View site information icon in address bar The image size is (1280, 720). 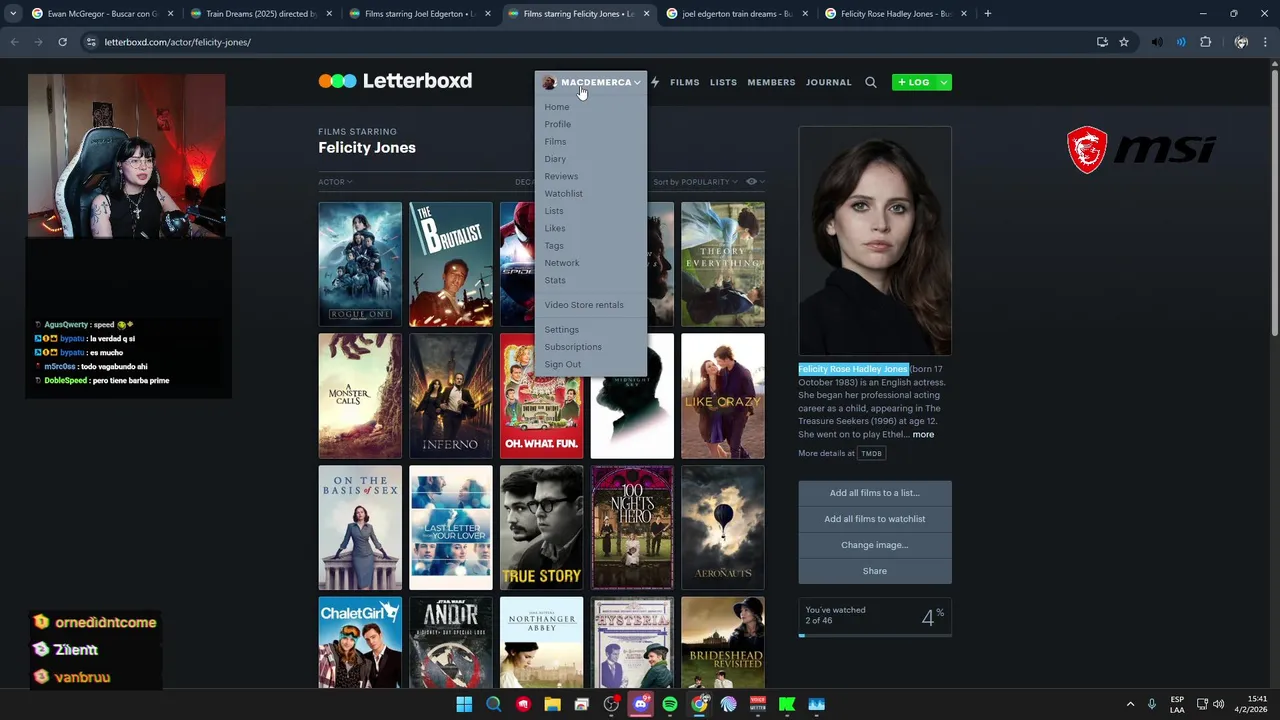(91, 42)
